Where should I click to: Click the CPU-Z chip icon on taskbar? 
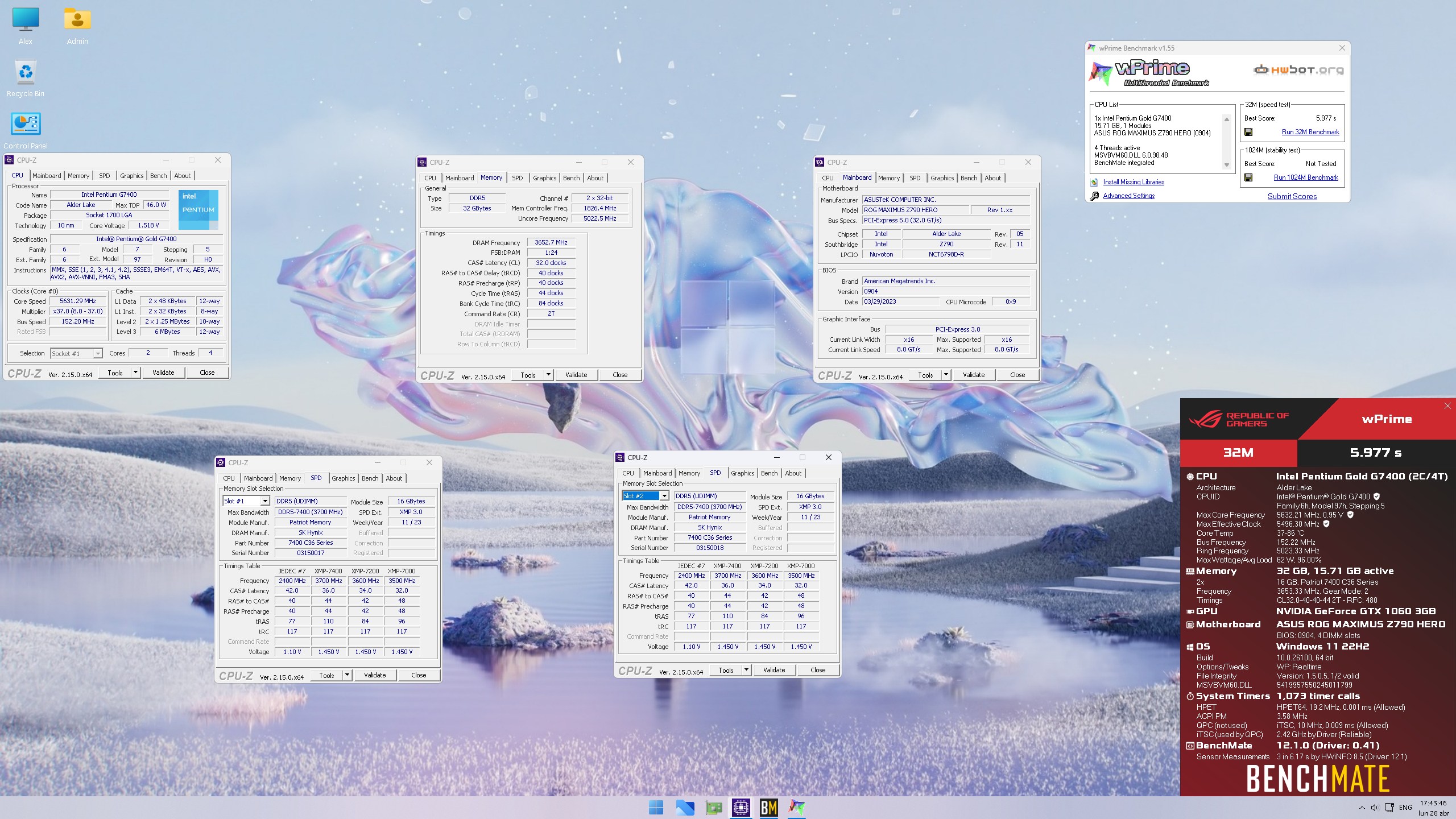point(741,807)
